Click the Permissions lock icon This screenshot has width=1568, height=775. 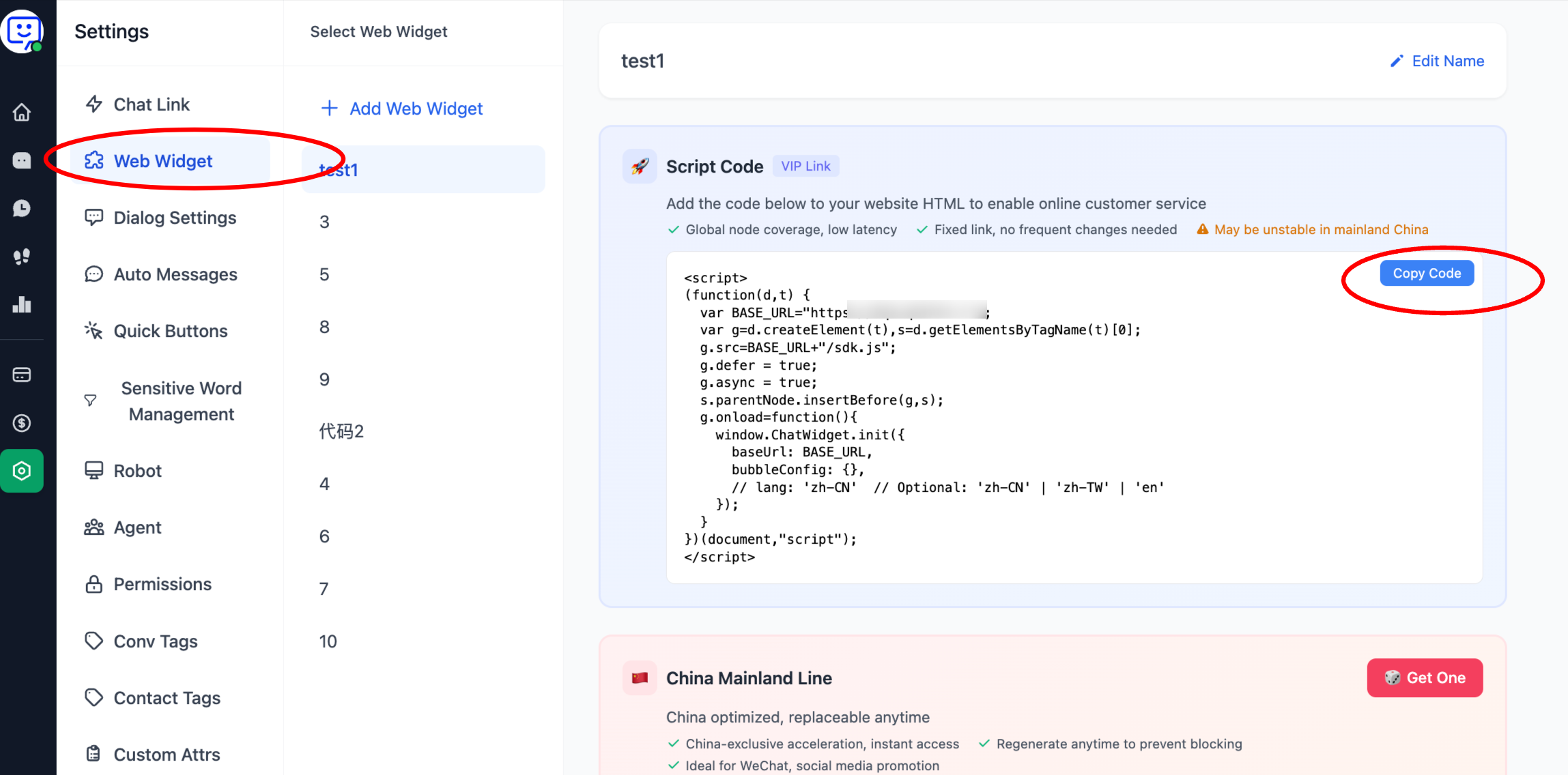[x=94, y=584]
